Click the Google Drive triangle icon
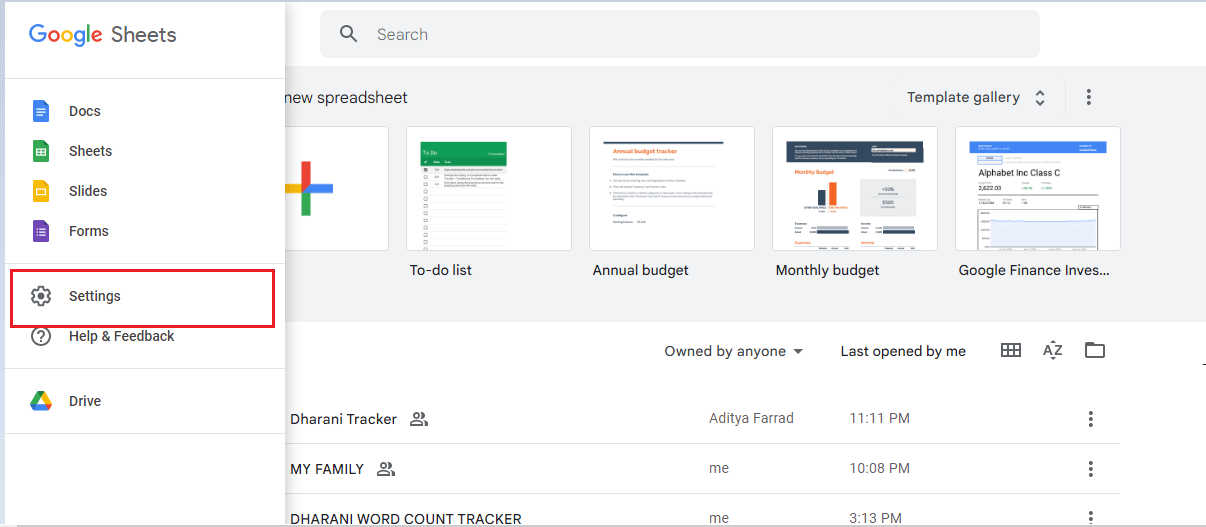The image size is (1206, 527). tap(41, 401)
